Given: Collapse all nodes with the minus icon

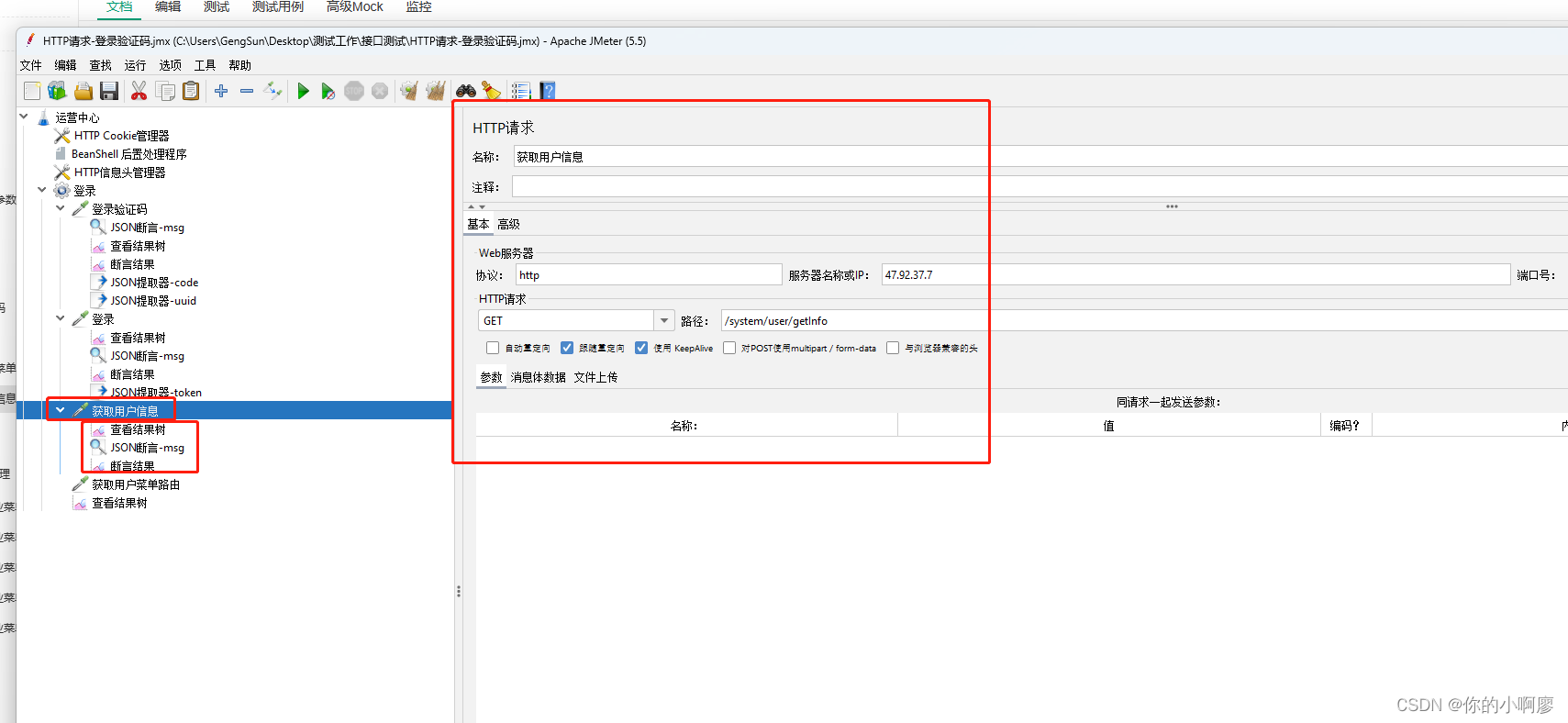Looking at the screenshot, I should tap(247, 91).
